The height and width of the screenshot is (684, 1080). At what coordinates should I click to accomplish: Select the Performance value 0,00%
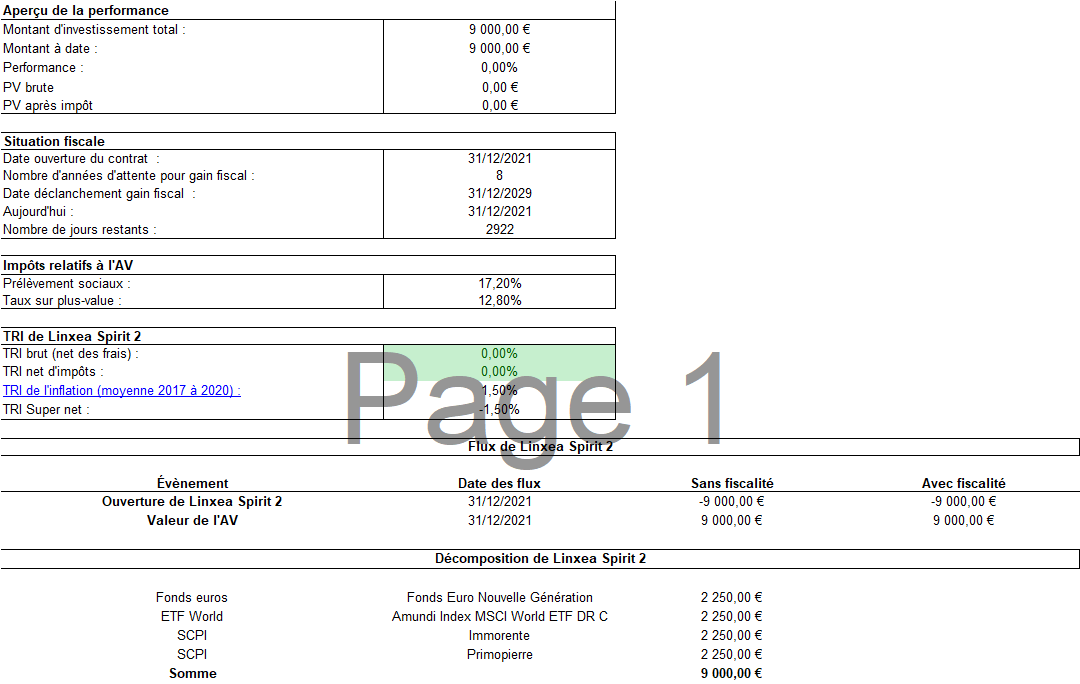click(499, 68)
